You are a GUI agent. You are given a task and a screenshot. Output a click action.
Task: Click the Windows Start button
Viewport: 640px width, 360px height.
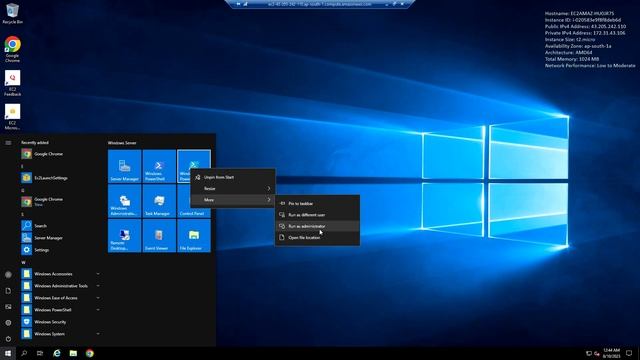tap(8, 353)
